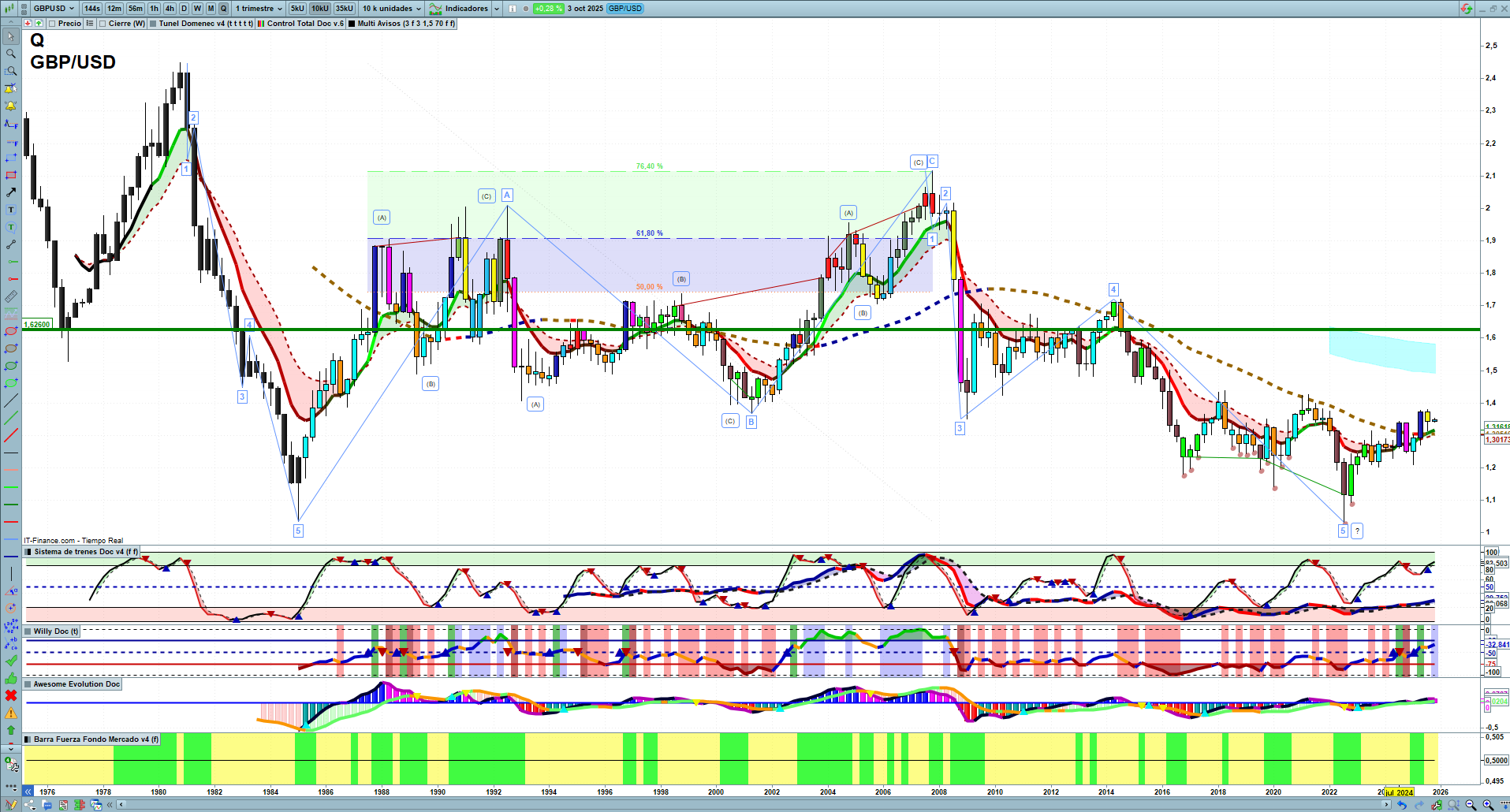
Task: Select the black horizontal line tool
Action: (11, 453)
